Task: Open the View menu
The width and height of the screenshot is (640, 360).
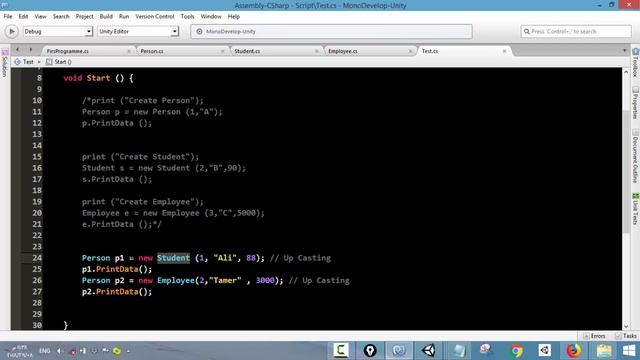Action: point(40,16)
